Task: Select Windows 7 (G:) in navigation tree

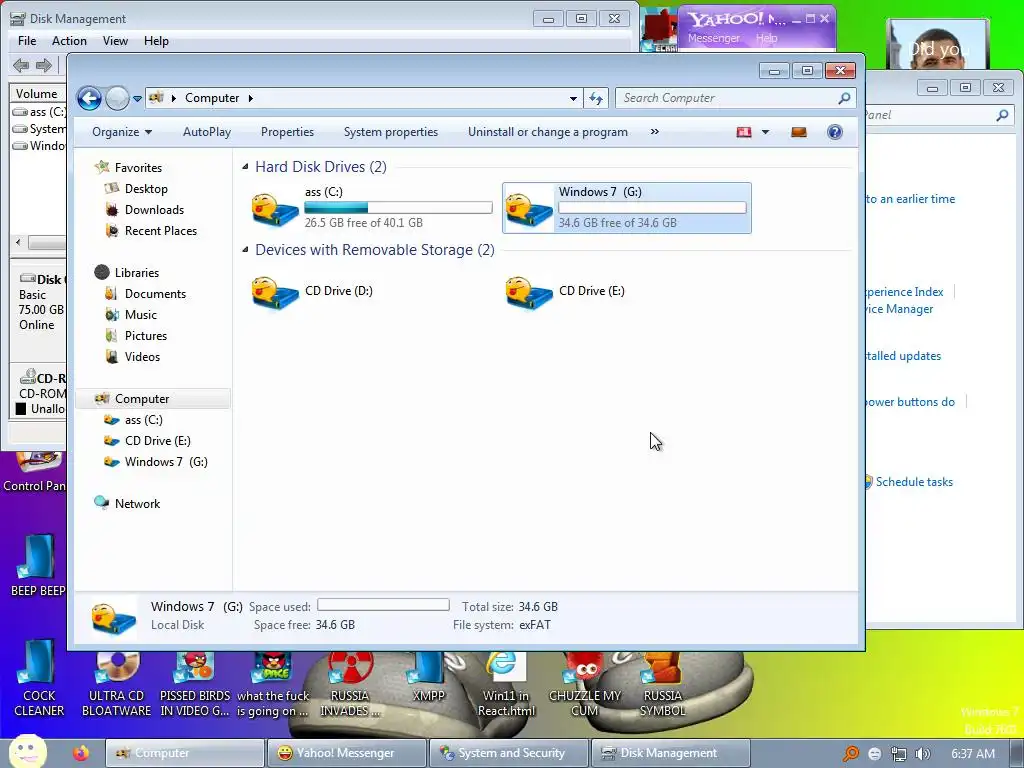Action: 166,462
